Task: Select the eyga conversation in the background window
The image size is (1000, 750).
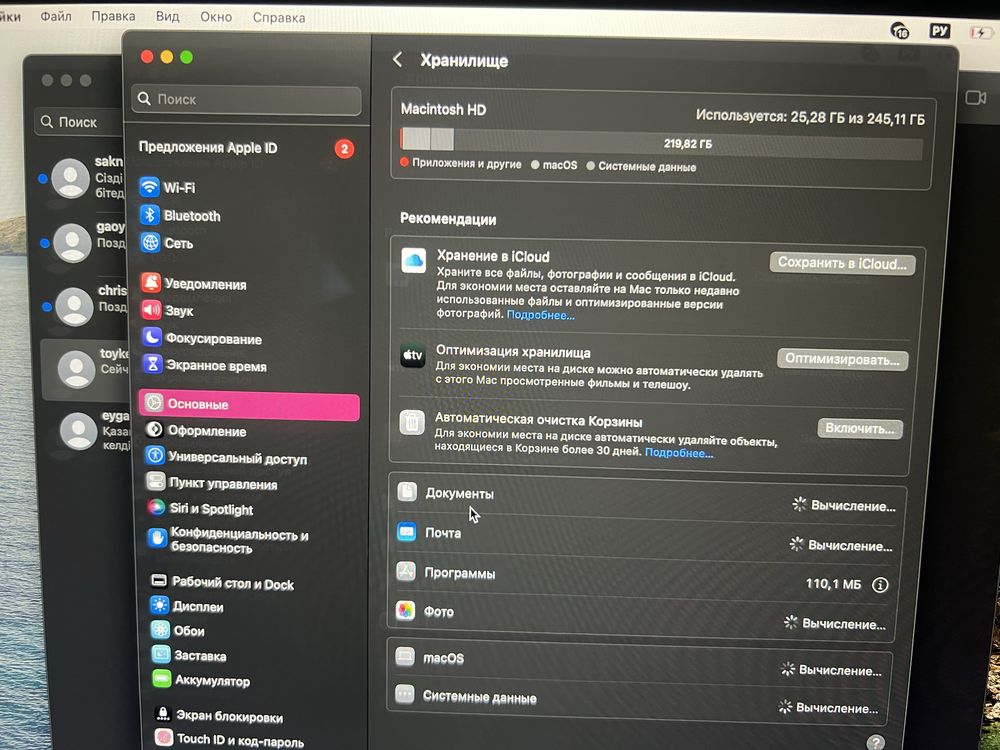Action: coord(87,430)
